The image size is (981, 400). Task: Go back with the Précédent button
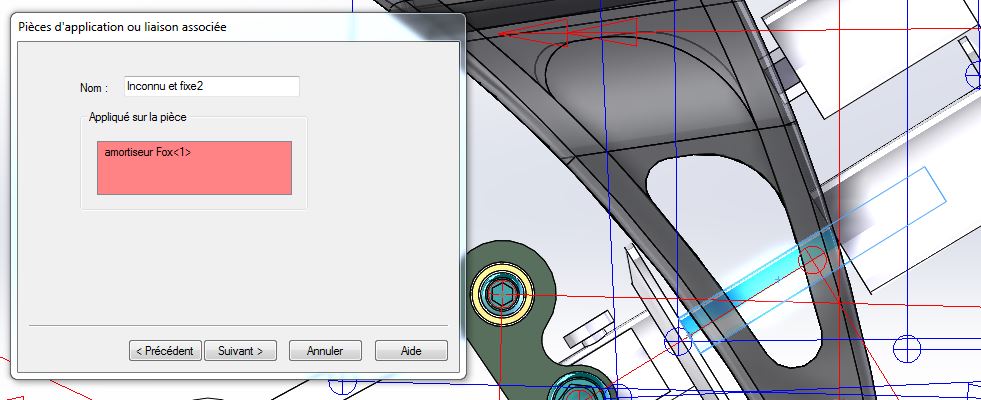click(165, 351)
